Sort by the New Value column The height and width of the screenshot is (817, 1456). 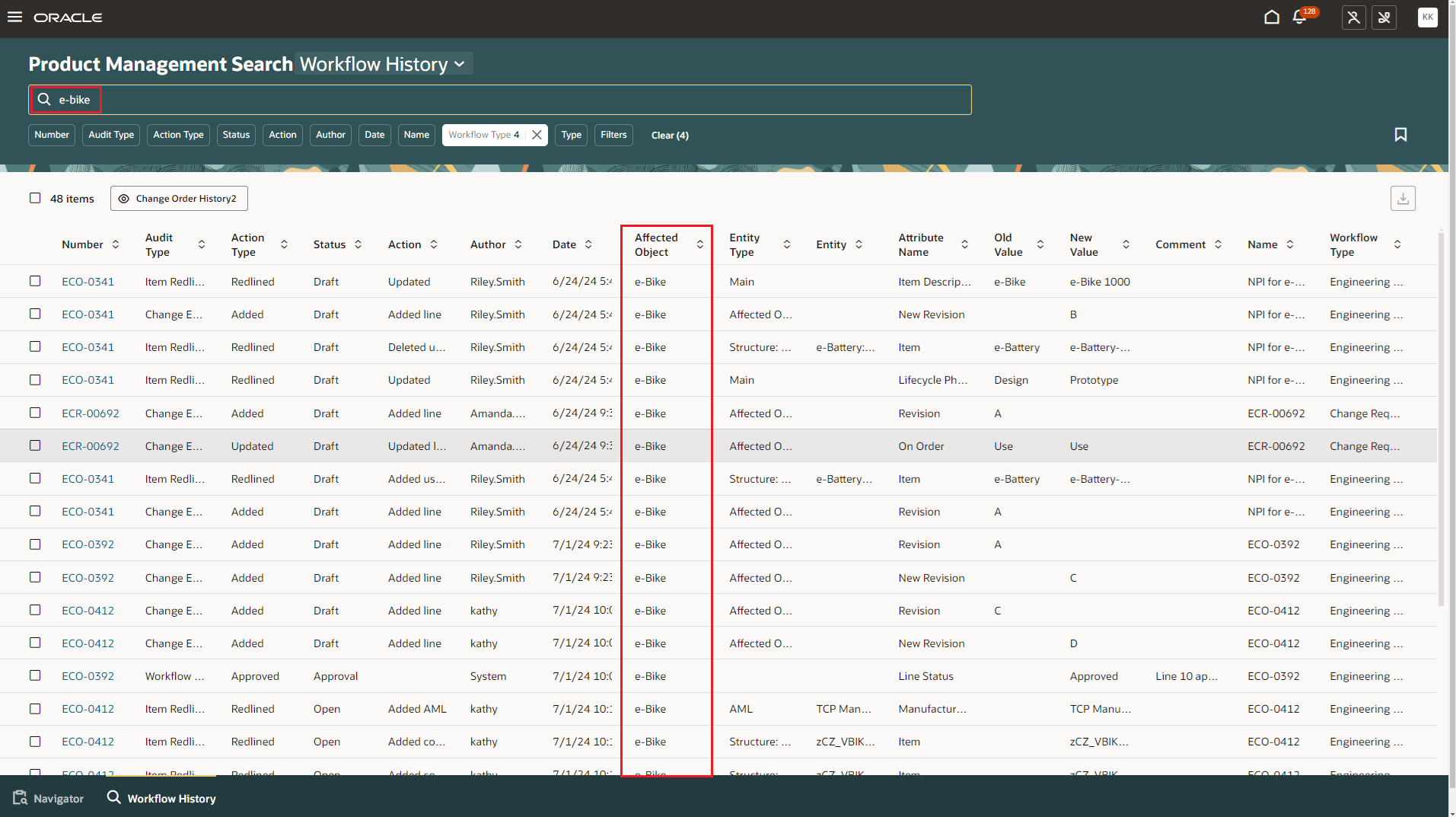[x=1126, y=244]
